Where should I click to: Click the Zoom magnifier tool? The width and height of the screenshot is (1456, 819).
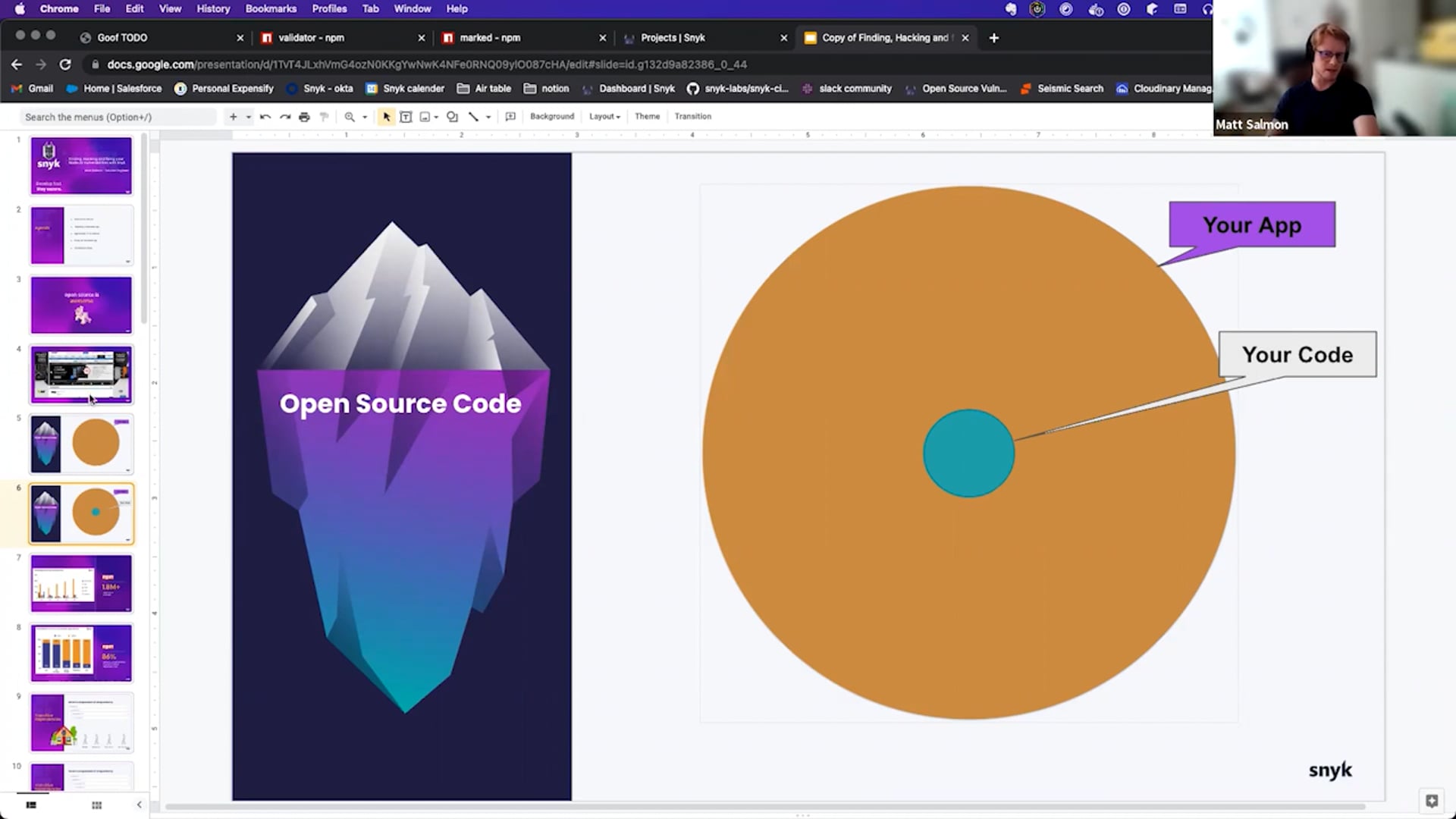click(350, 117)
